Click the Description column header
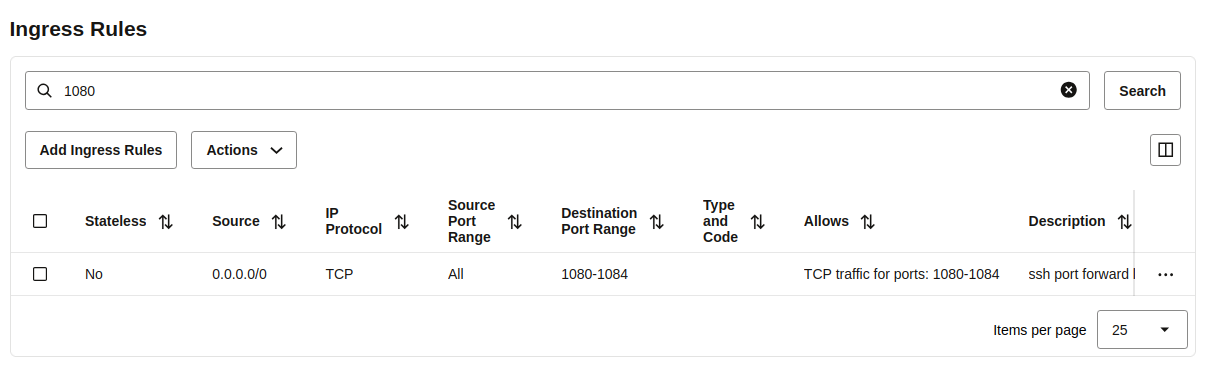This screenshot has height=372, width=1207. 1067,222
